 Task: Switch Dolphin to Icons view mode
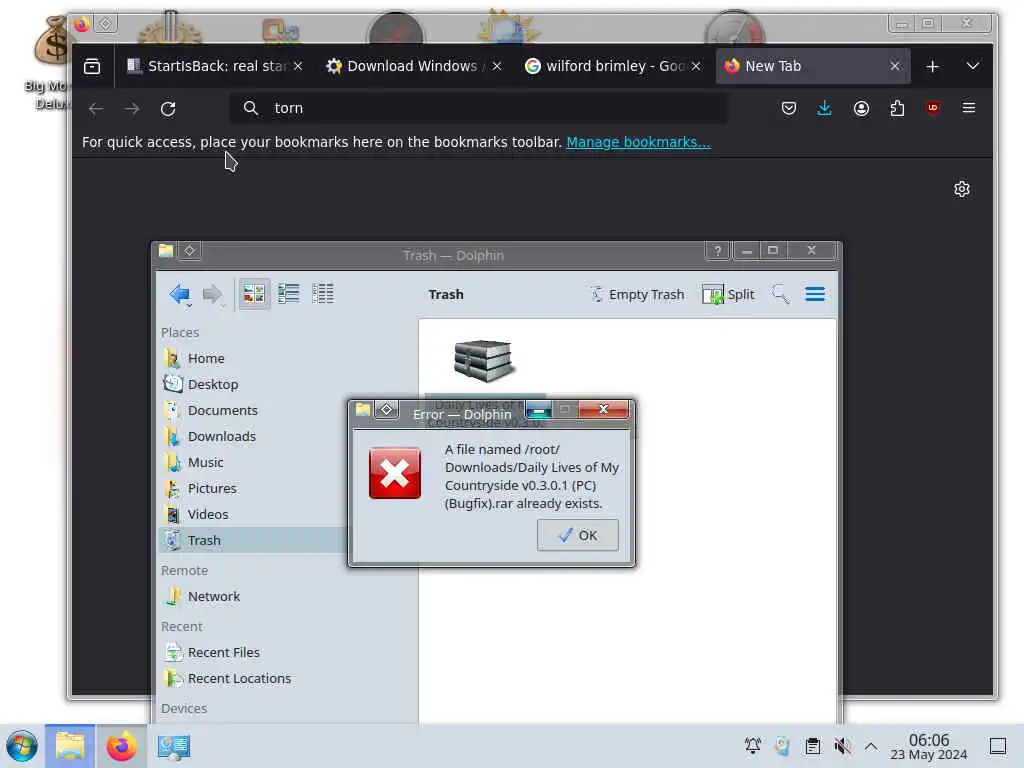pyautogui.click(x=254, y=294)
